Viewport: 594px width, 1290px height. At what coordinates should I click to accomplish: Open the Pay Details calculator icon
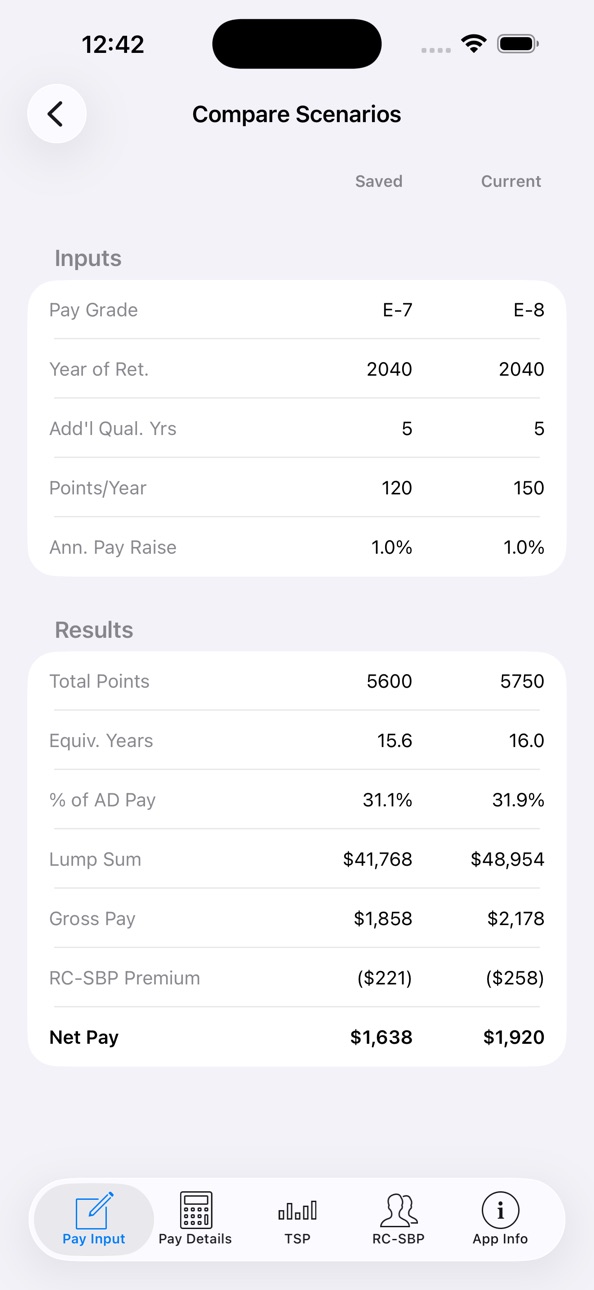196,1210
